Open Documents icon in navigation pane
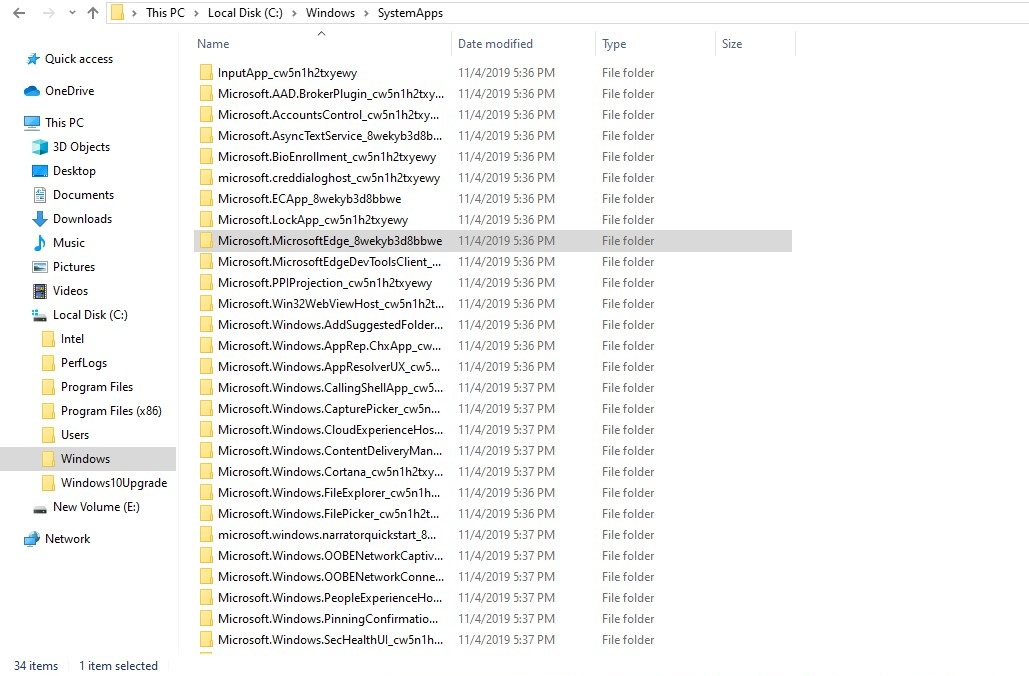Viewport: 1029px width, 676px height. click(40, 195)
